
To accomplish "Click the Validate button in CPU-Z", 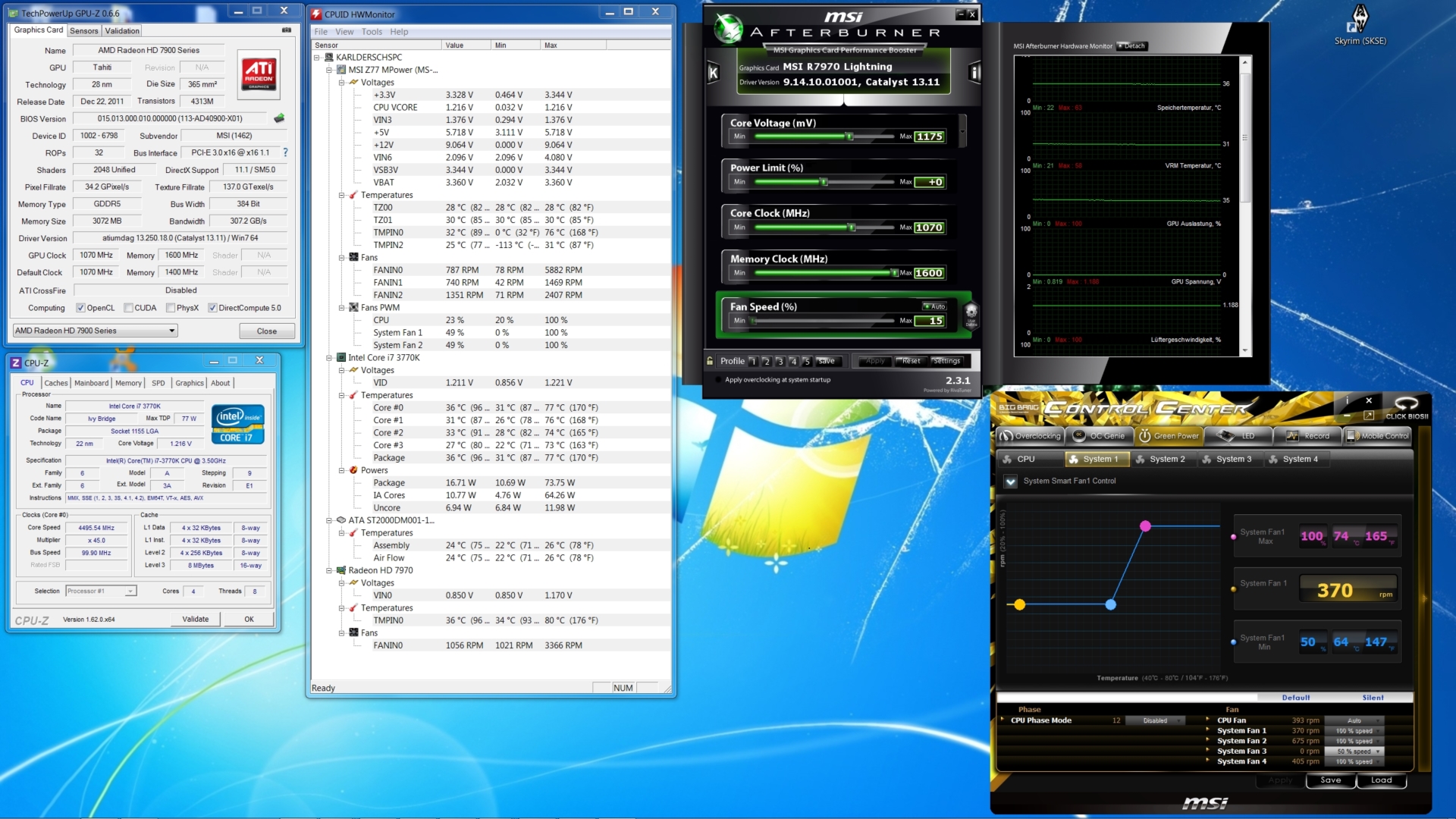I will [196, 620].
